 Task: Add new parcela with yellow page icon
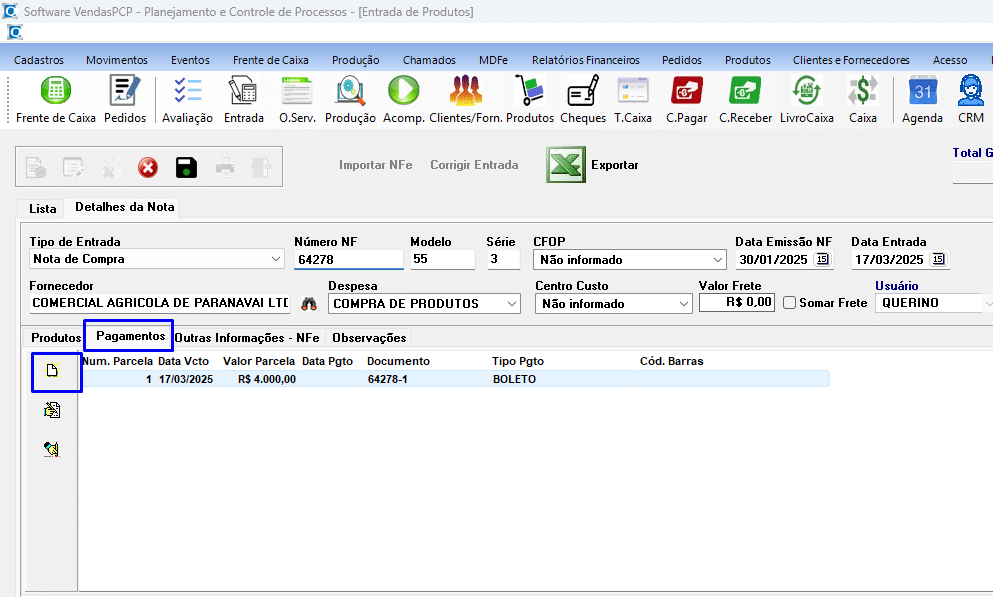click(x=53, y=371)
